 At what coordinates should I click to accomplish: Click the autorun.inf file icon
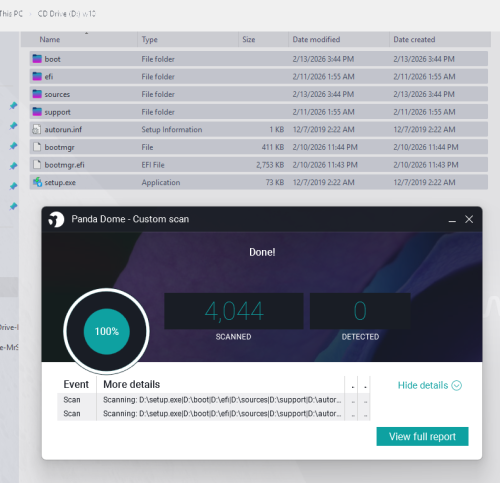point(37,129)
